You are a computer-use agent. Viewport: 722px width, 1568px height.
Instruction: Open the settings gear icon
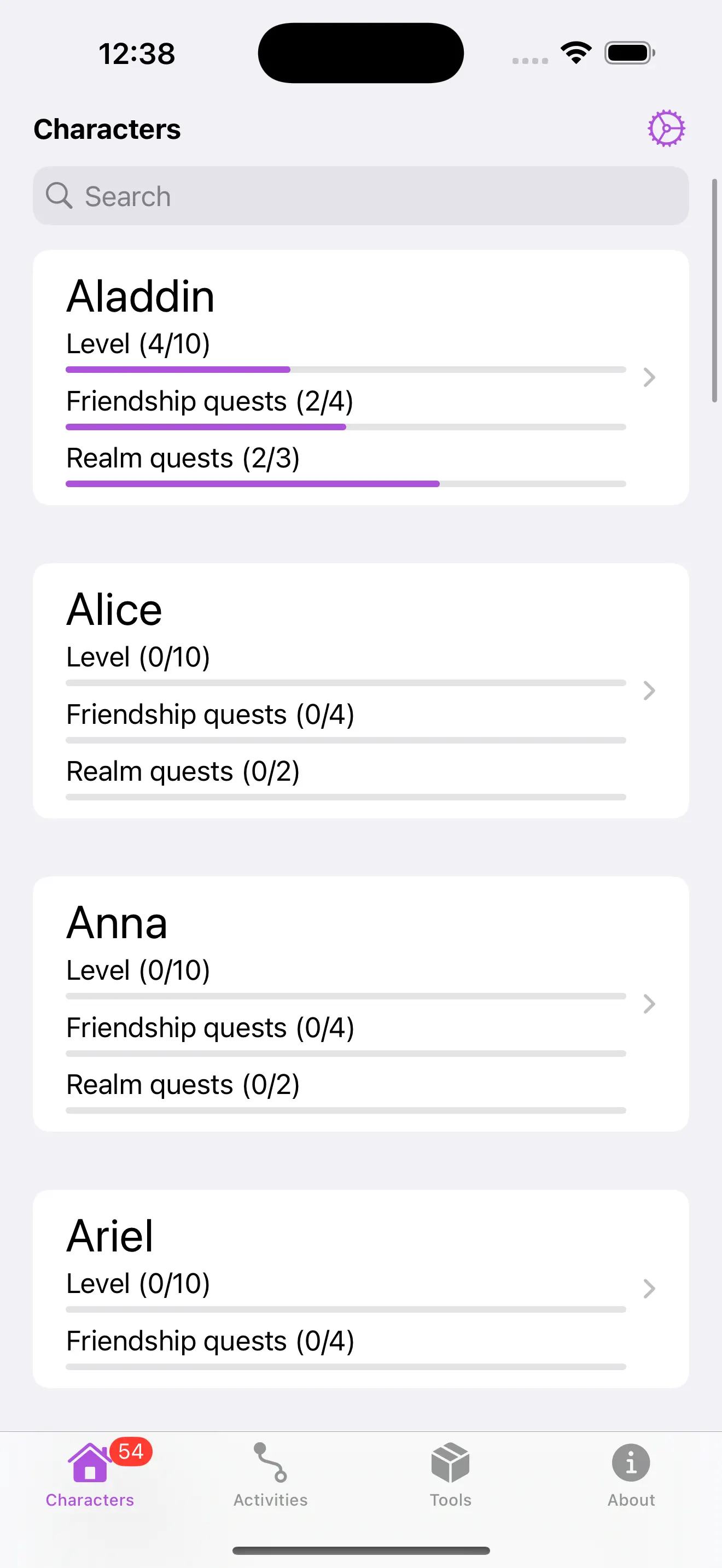pos(666,128)
